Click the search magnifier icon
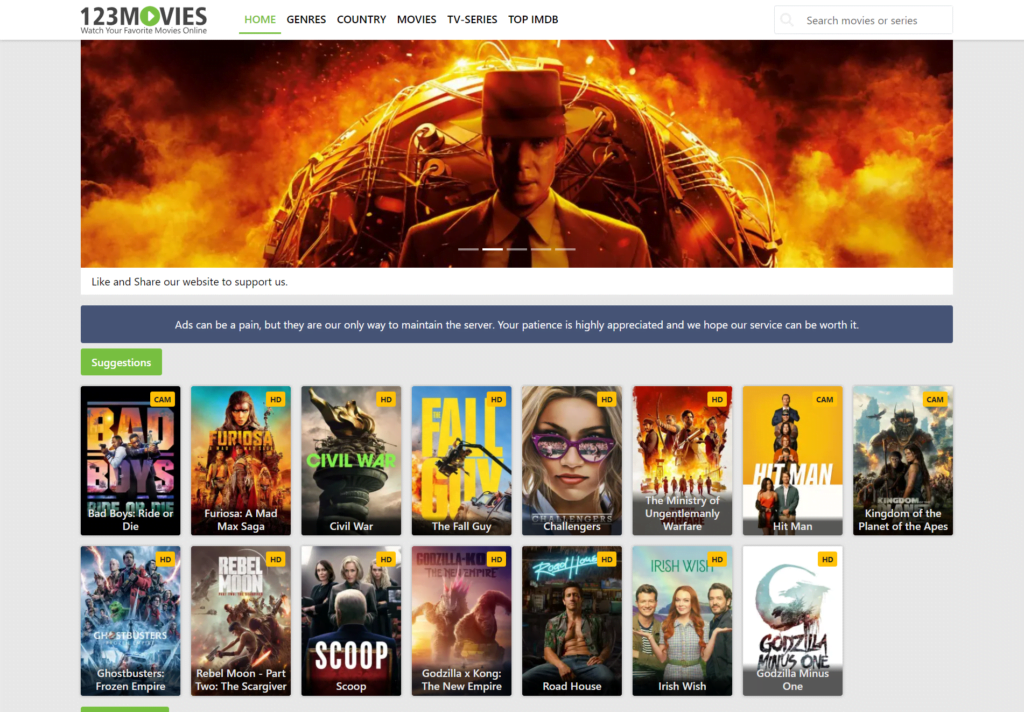 pos(788,20)
